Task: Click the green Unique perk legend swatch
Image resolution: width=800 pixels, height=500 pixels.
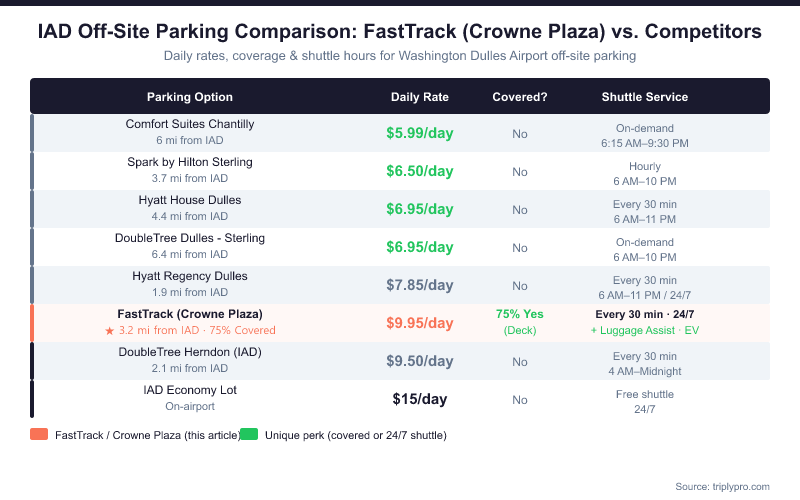Action: (249, 435)
